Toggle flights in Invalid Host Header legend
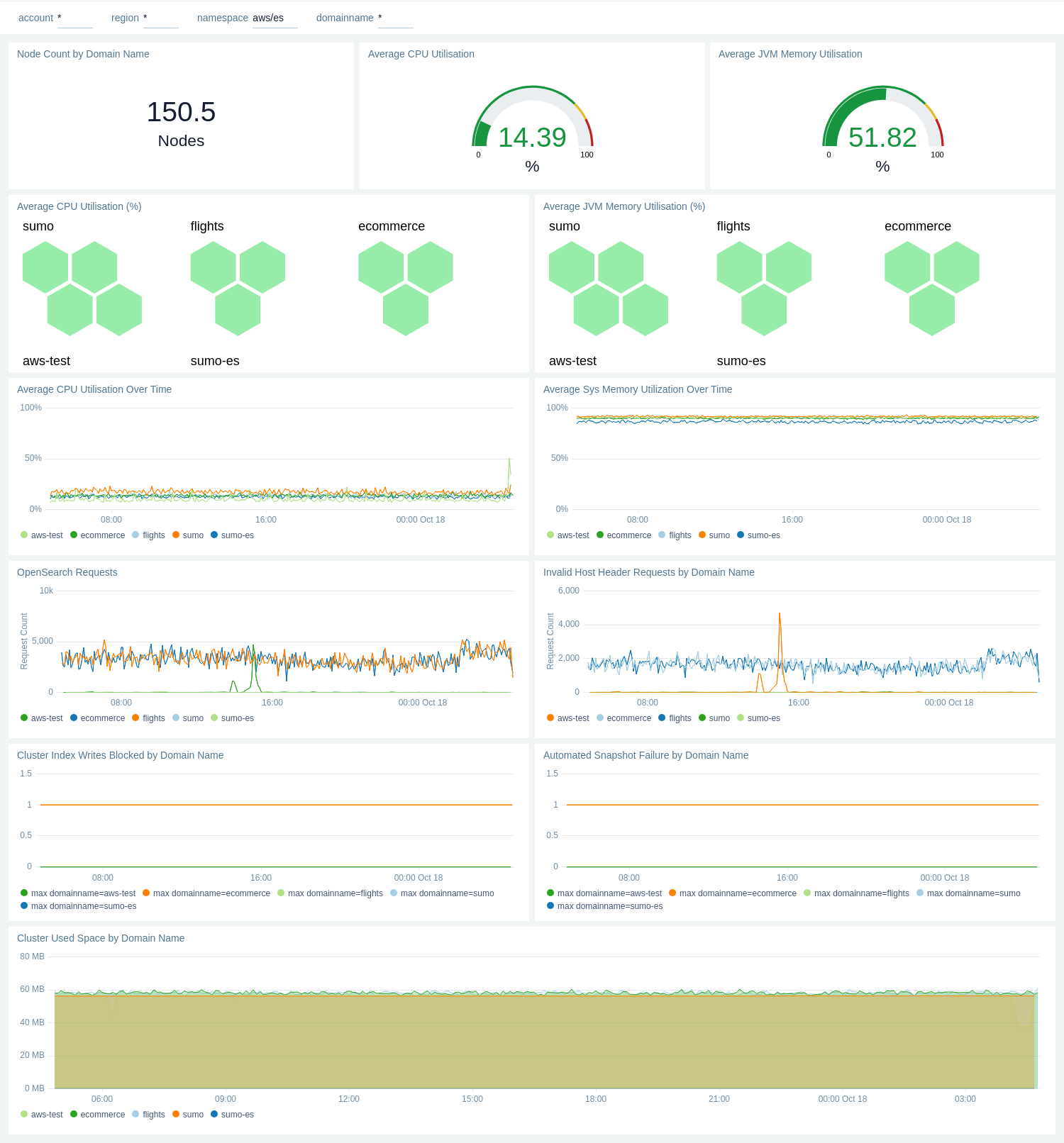The width and height of the screenshot is (1064, 1143). pyautogui.click(x=675, y=718)
